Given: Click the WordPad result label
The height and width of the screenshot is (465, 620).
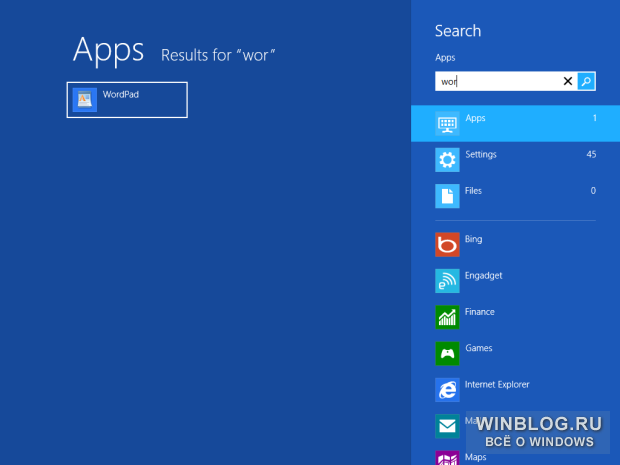Looking at the screenshot, I should 121,95.
